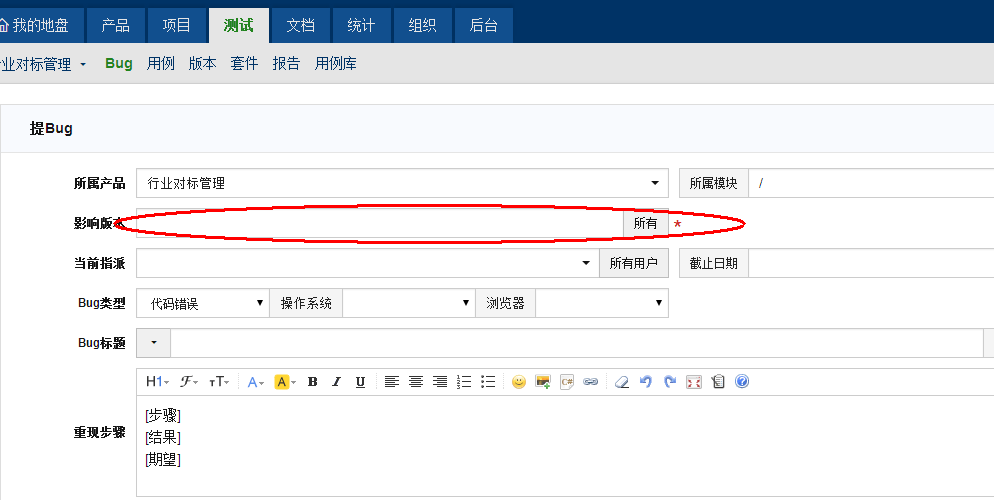Click the [结果] line in editor
The height and width of the screenshot is (500, 994).
click(163, 437)
